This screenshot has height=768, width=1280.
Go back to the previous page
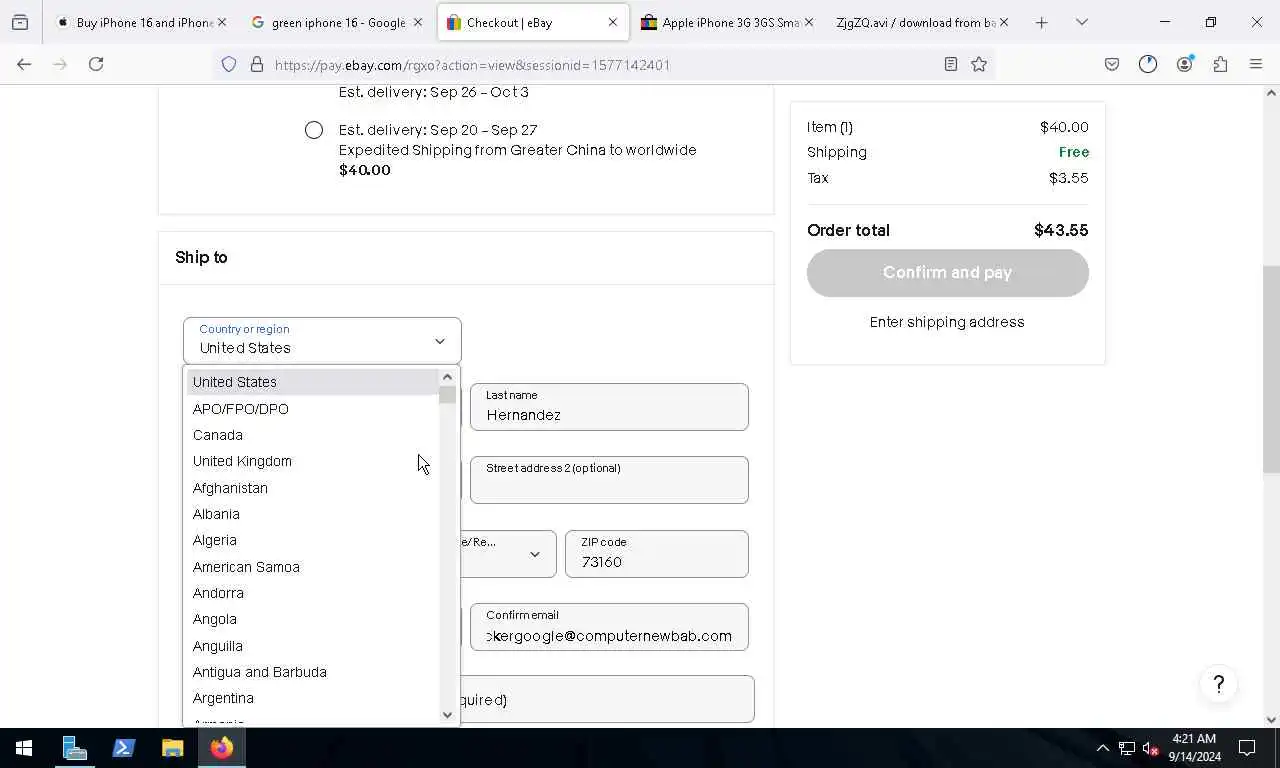[x=24, y=64]
